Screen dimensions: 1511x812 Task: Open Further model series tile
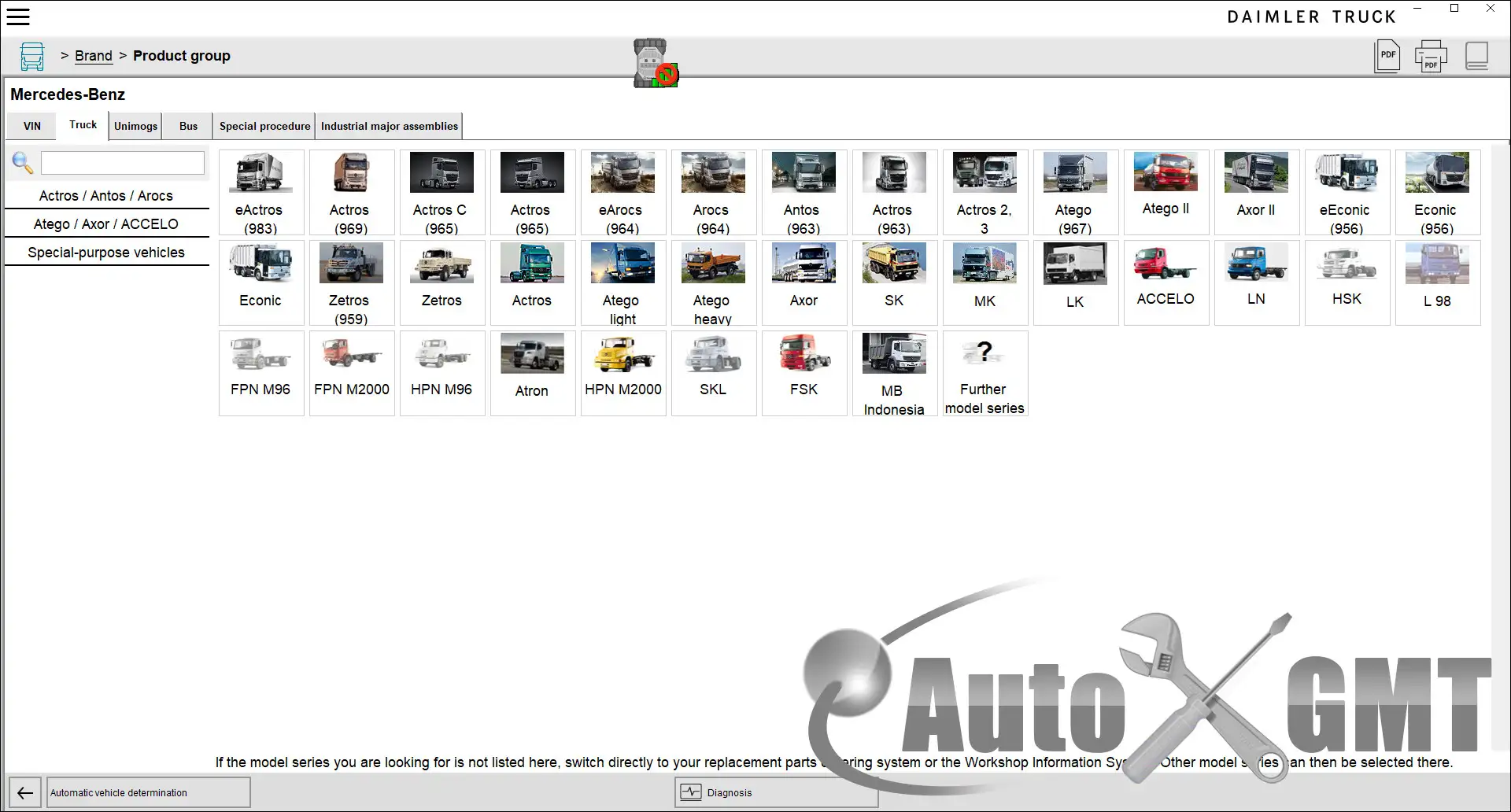pyautogui.click(x=985, y=374)
